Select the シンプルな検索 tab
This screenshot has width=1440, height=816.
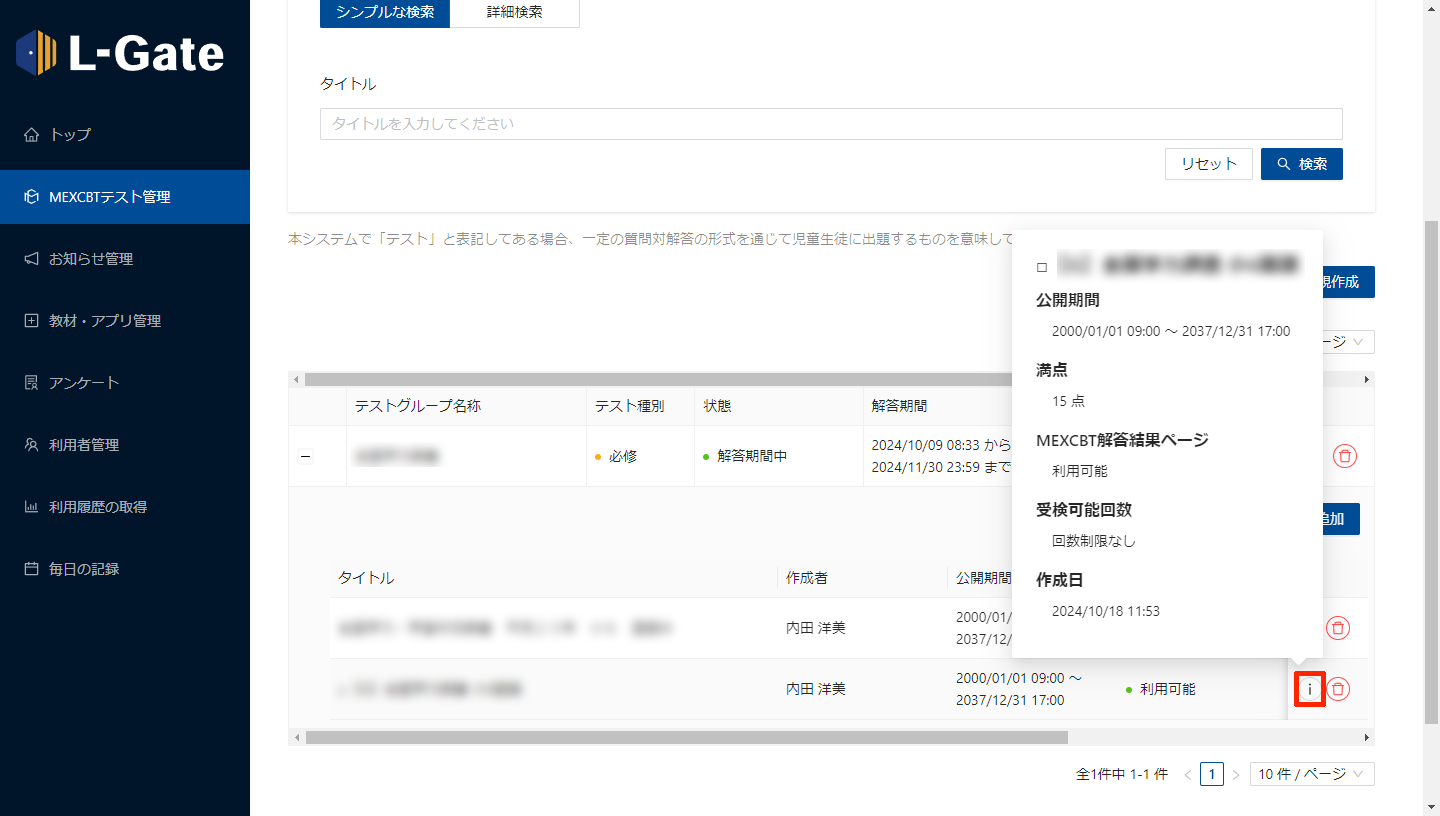(x=385, y=12)
